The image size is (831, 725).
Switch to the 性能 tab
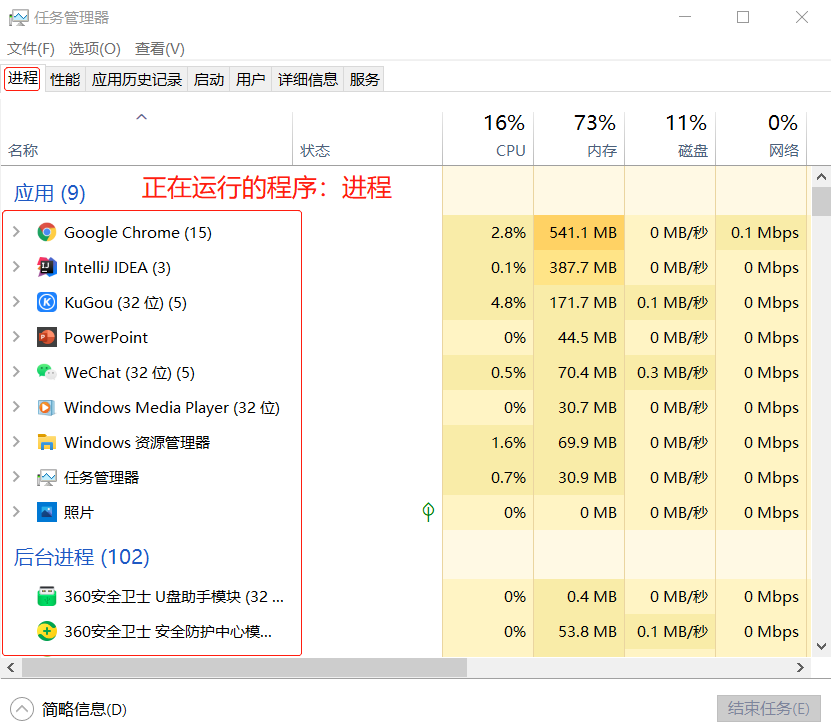[x=65, y=79]
